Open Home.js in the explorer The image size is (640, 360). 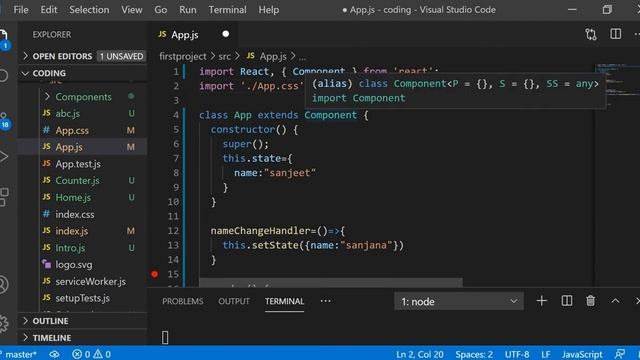tap(83, 197)
